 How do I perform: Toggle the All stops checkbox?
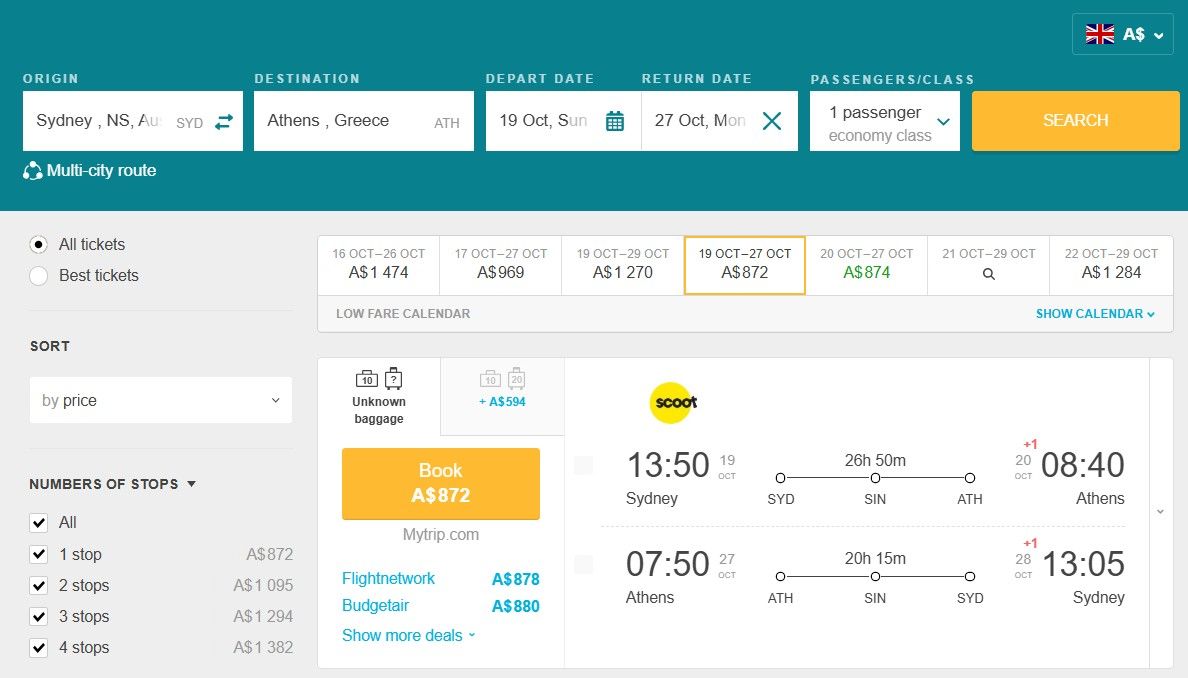coord(39,523)
